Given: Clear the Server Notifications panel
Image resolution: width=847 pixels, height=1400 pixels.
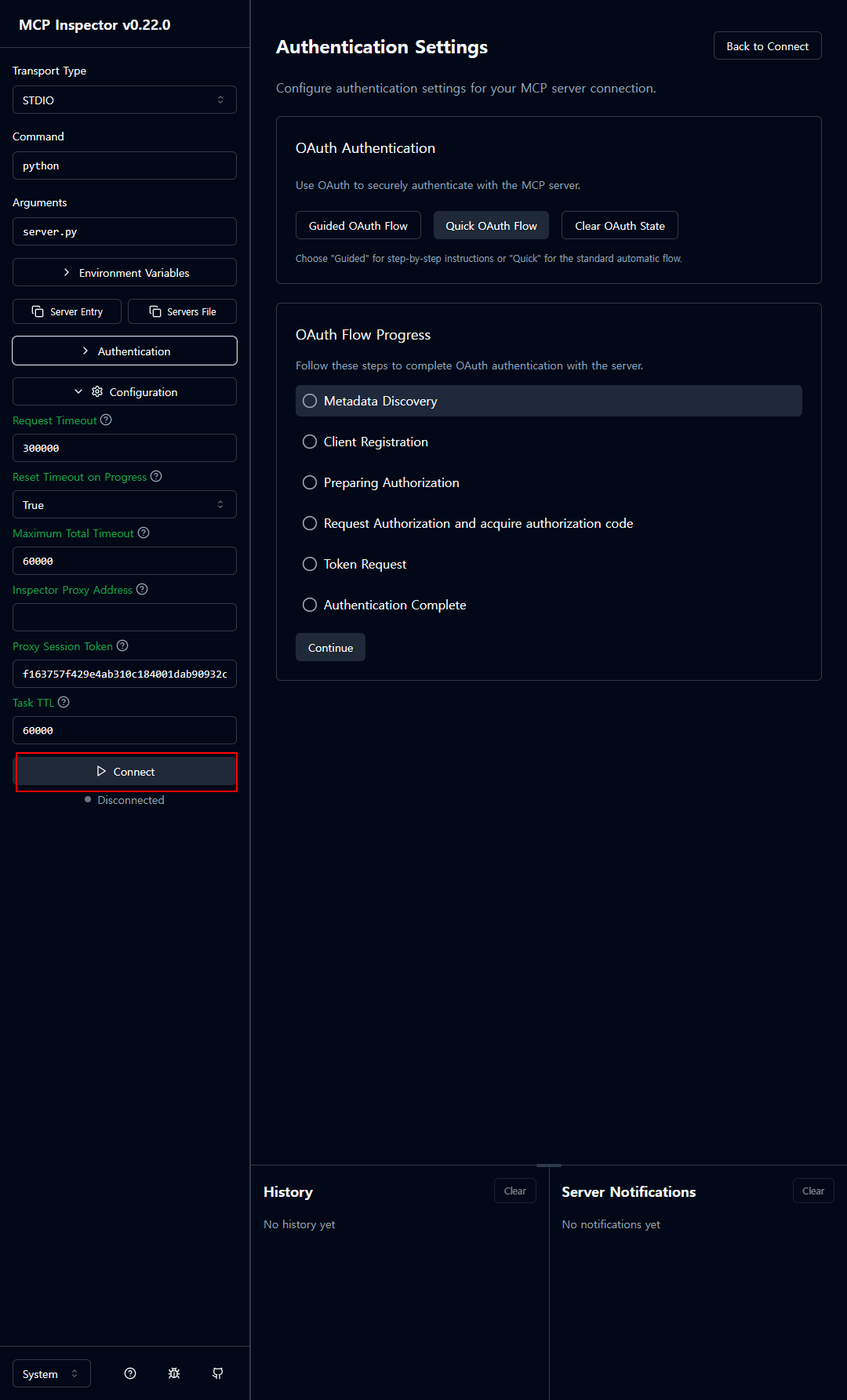Looking at the screenshot, I should pos(813,1191).
